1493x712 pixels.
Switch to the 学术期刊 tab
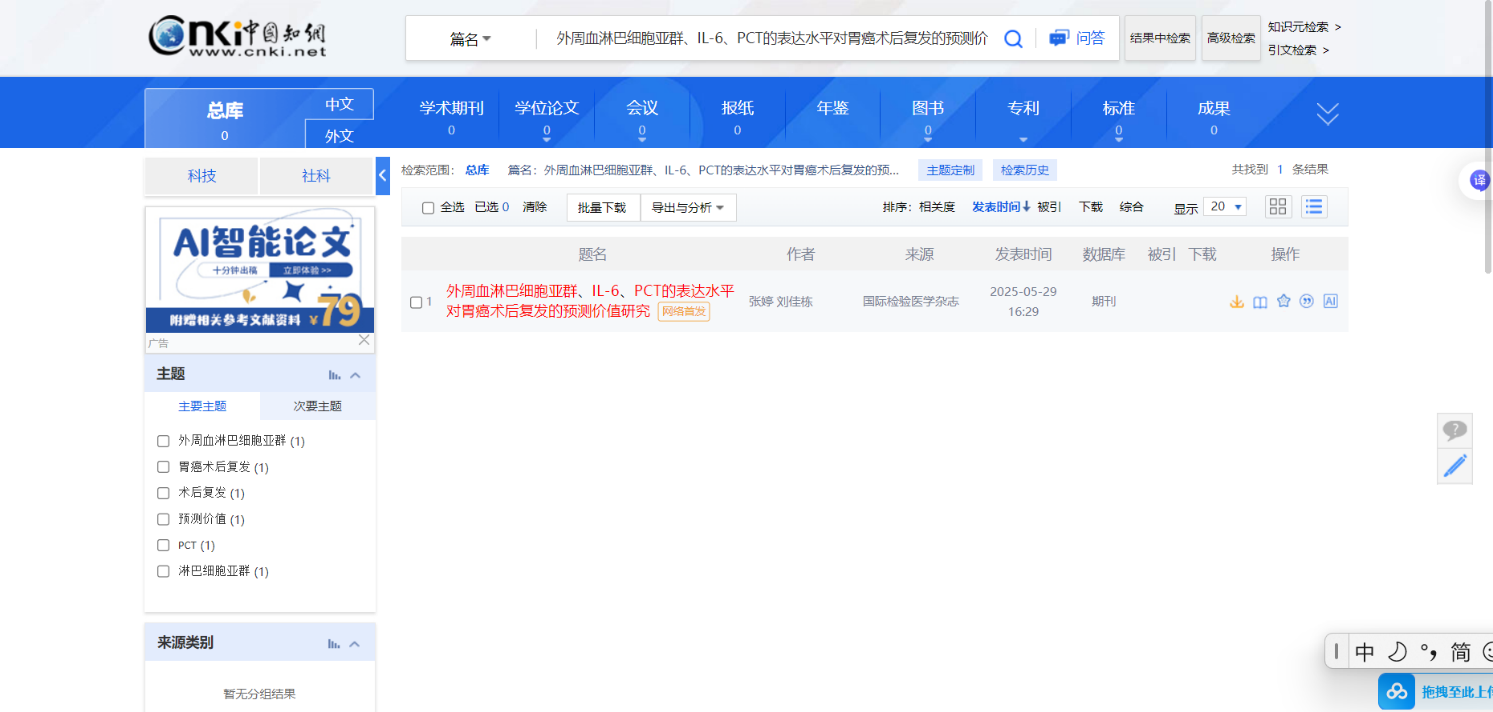[451, 116]
